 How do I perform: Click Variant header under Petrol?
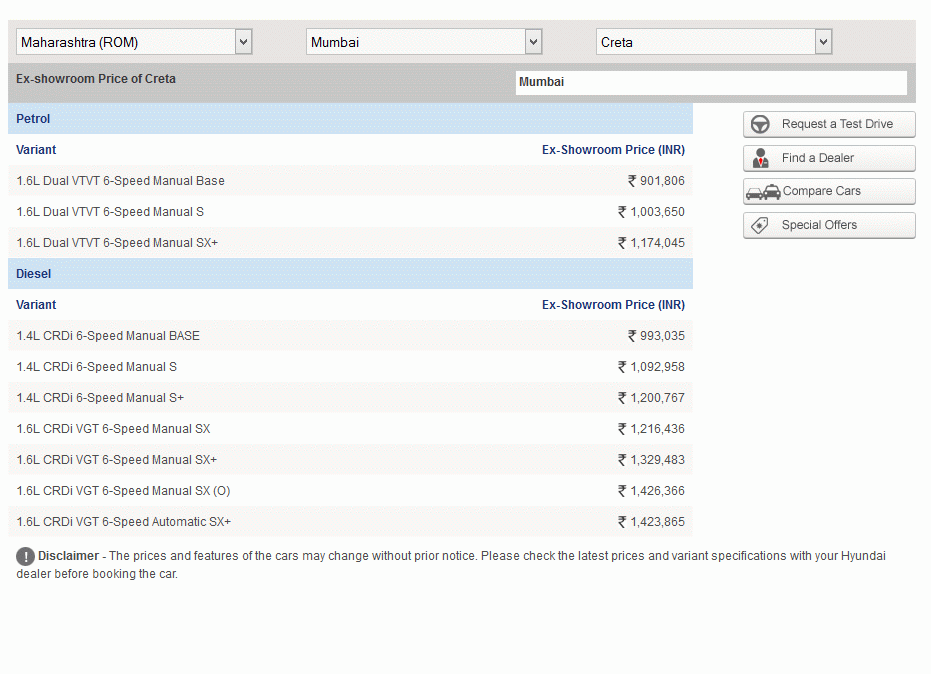click(36, 150)
